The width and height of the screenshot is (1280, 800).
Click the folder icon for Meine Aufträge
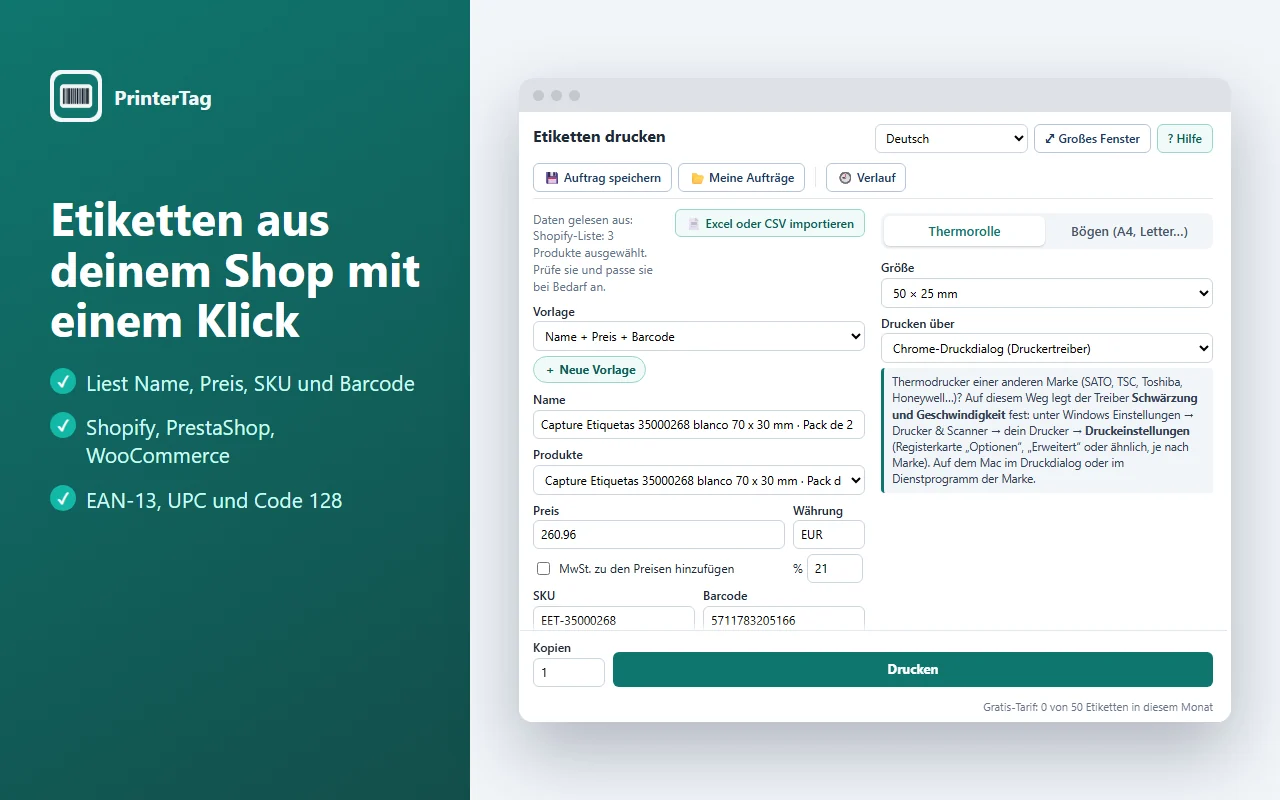[697, 178]
